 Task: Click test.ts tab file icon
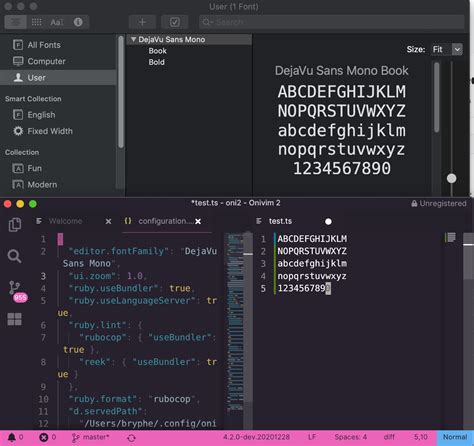coord(259,221)
